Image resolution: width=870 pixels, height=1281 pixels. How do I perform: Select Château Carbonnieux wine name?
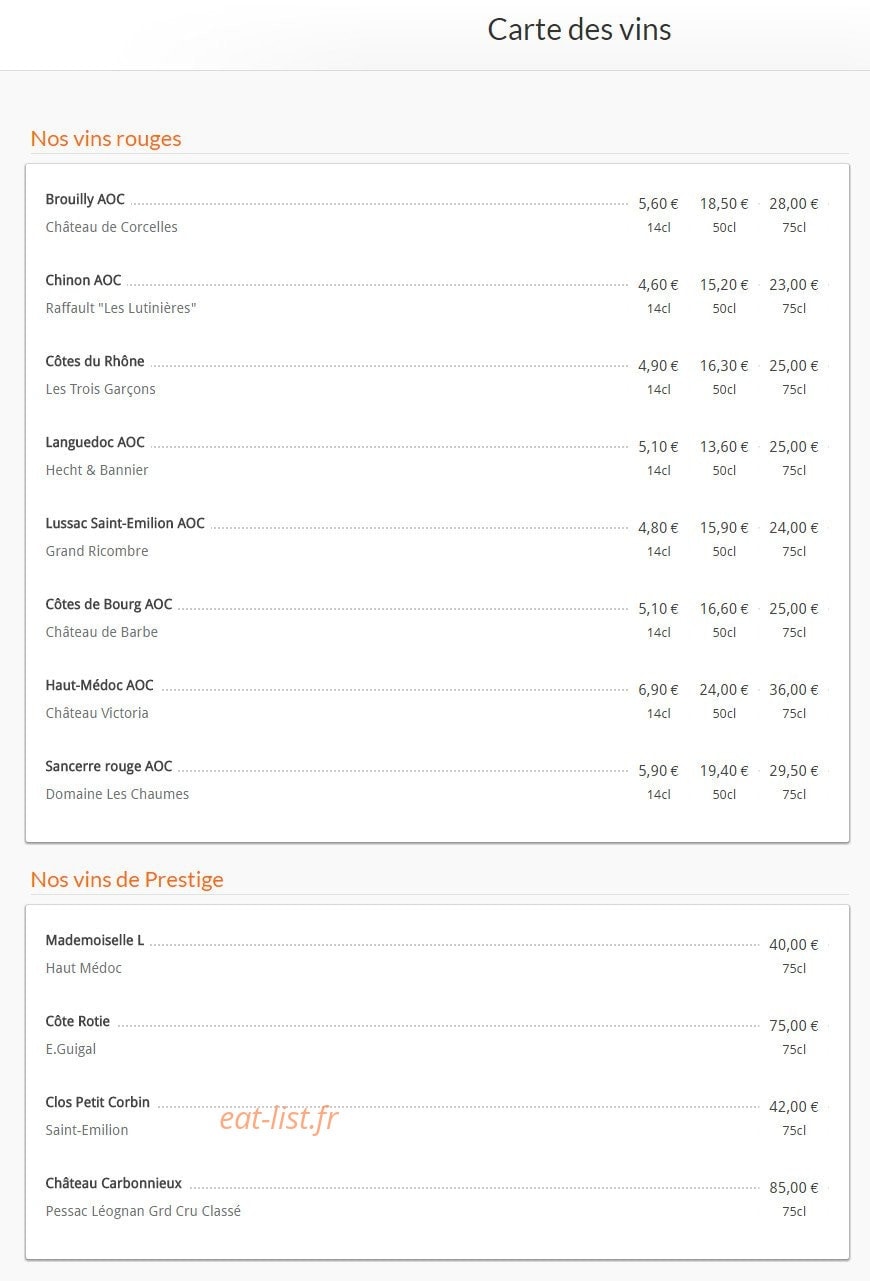[x=114, y=1184]
